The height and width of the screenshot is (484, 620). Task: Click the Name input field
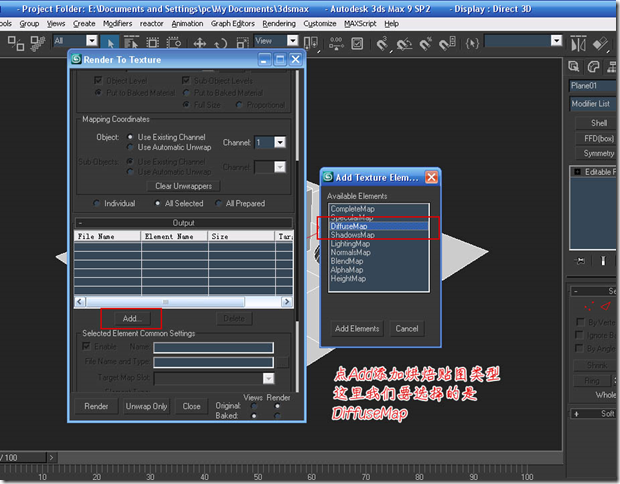tap(213, 347)
